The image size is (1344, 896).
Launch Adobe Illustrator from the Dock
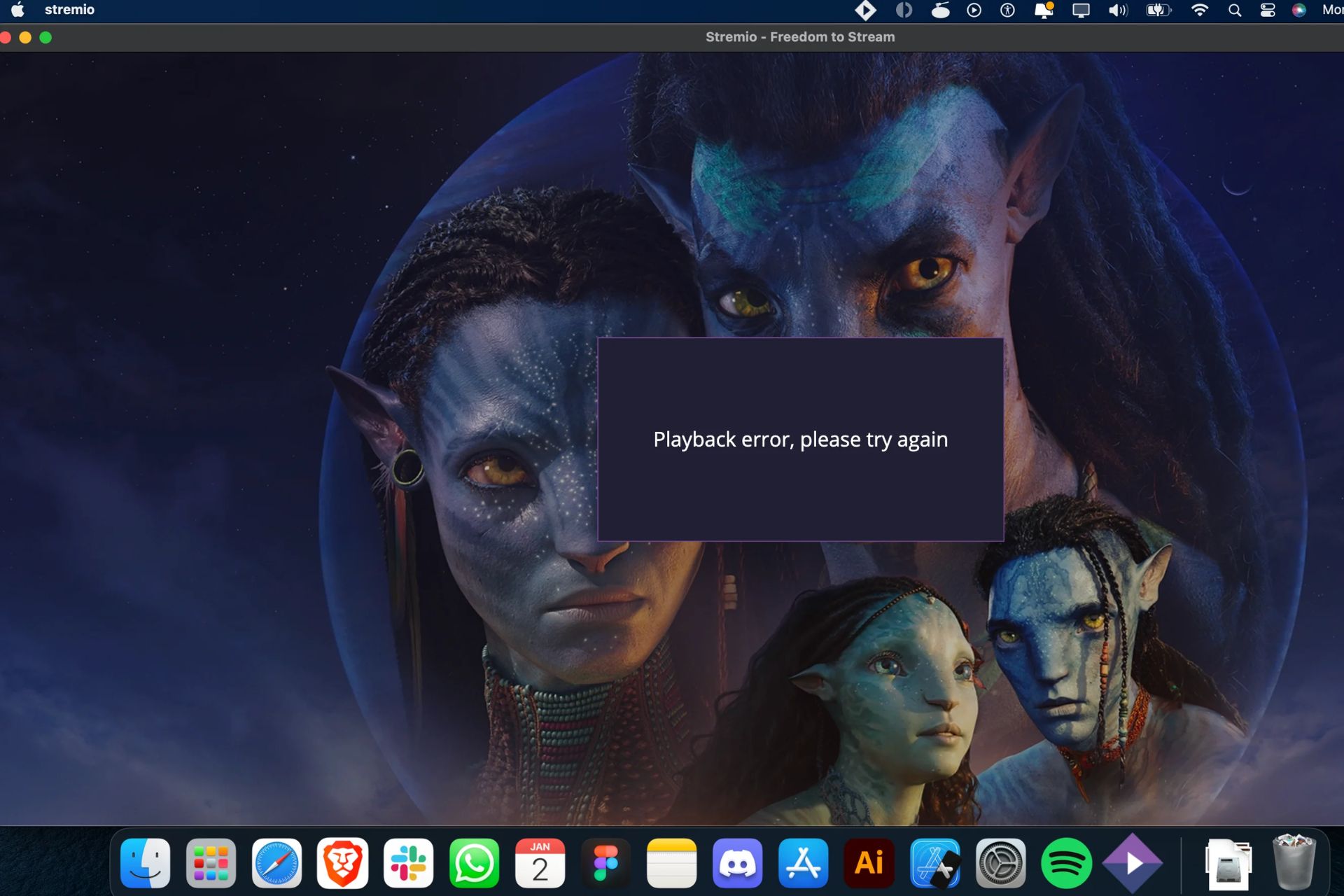[869, 863]
